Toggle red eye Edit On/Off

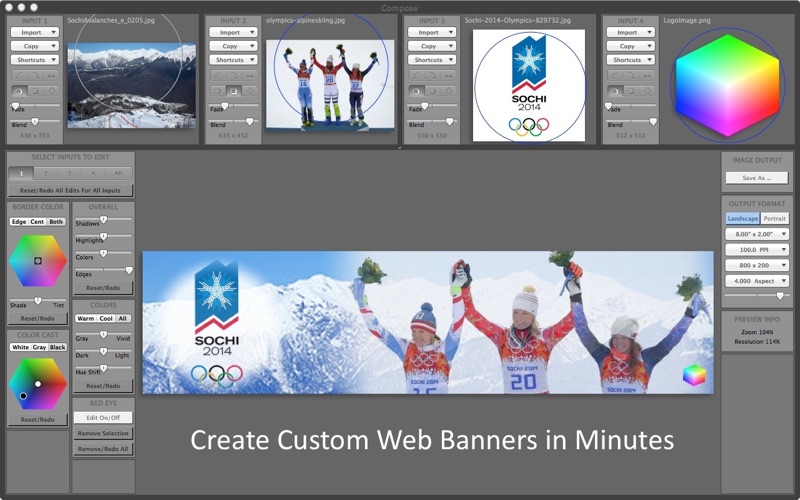(103, 418)
